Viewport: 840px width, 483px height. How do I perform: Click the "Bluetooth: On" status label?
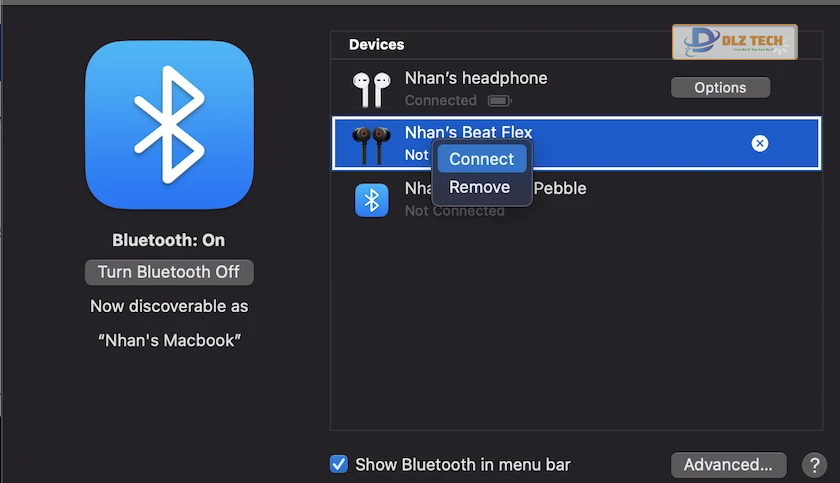tap(169, 240)
